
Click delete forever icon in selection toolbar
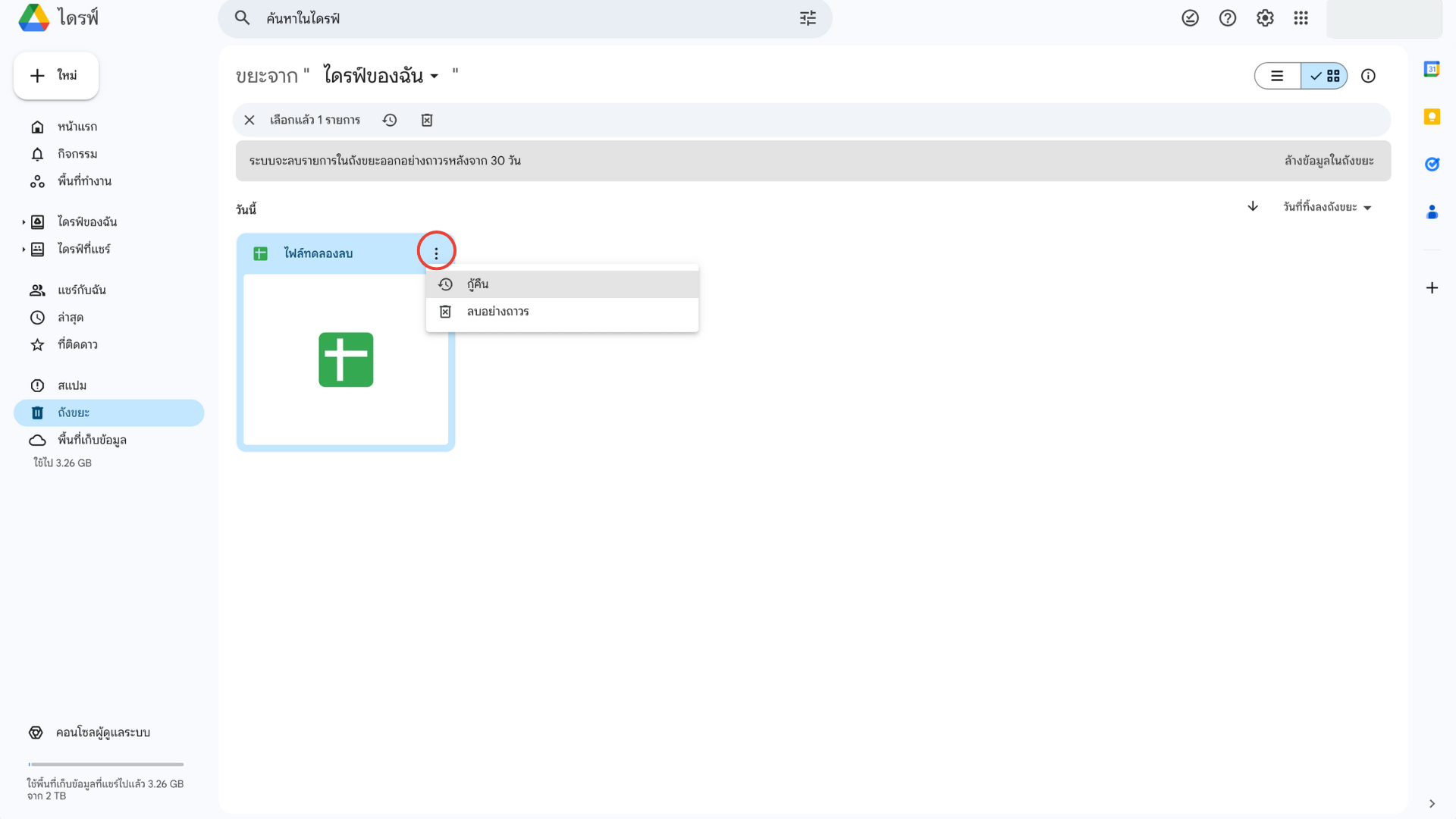[x=427, y=120]
